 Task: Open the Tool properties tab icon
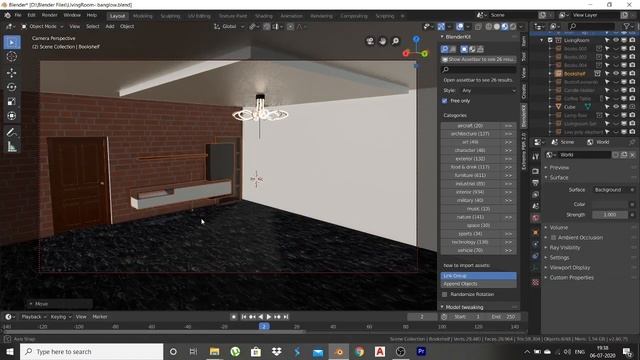pyautogui.click(x=536, y=157)
